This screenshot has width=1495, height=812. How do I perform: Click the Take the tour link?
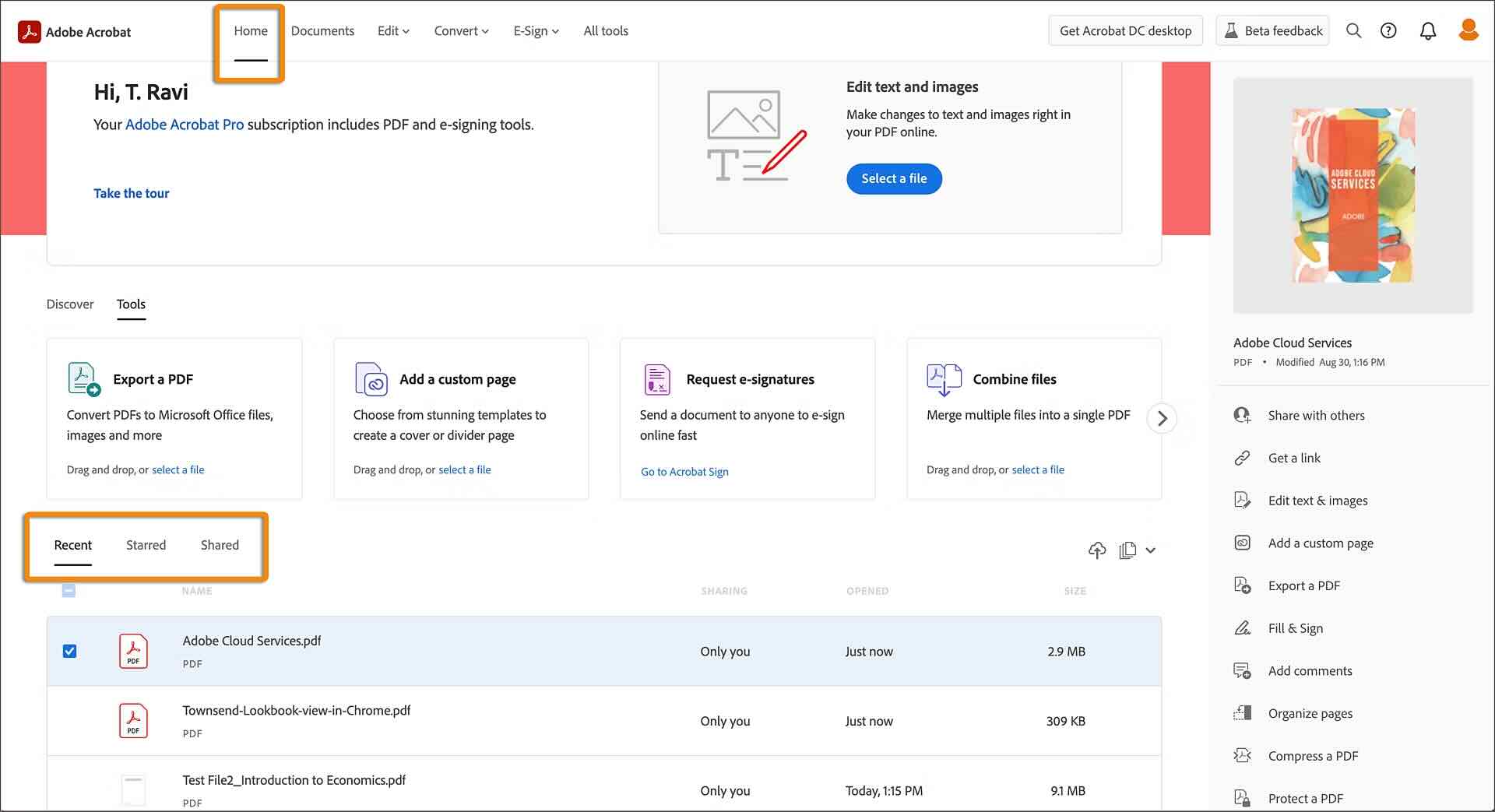tap(131, 193)
